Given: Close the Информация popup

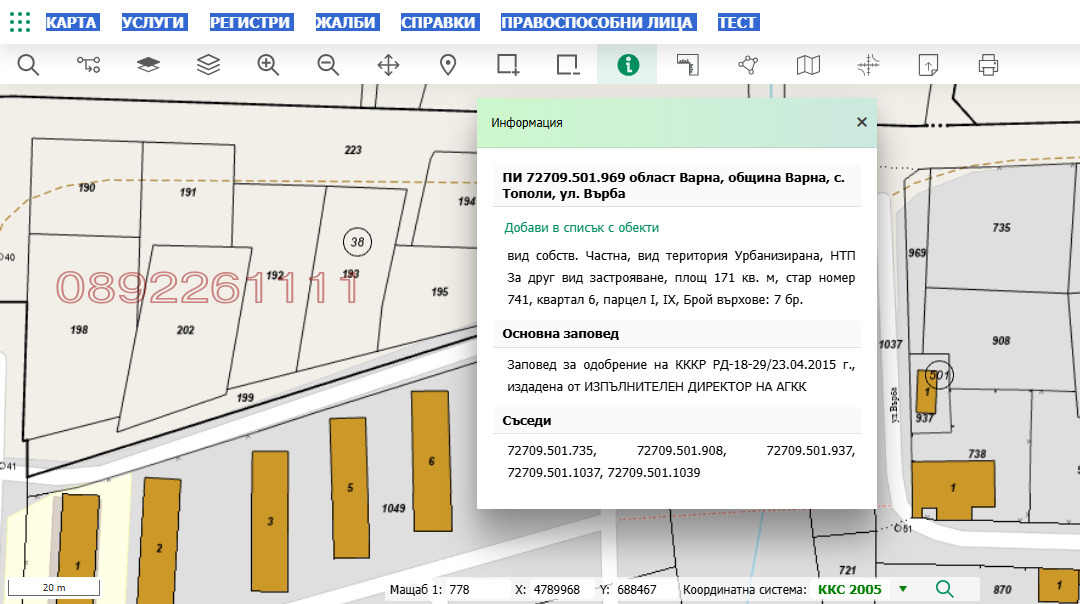Looking at the screenshot, I should click(861, 122).
